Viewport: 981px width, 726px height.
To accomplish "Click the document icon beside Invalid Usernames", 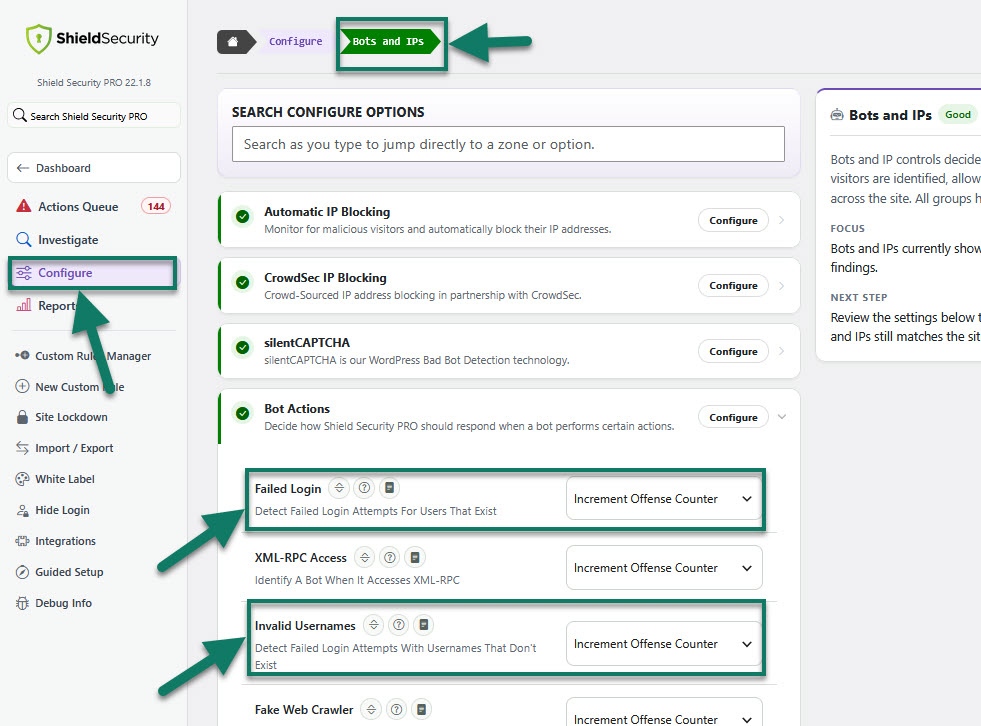I will tap(424, 625).
